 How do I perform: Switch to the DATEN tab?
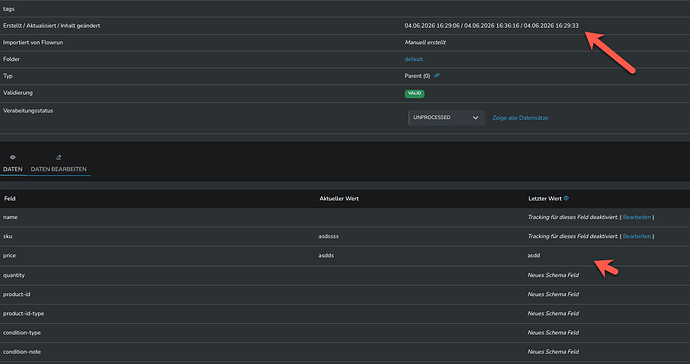click(x=13, y=169)
